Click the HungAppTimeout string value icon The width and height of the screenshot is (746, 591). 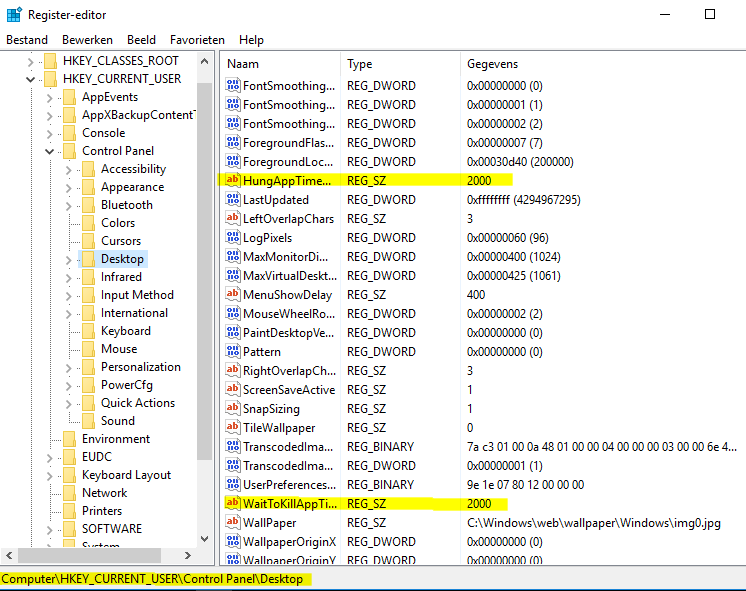(233, 180)
